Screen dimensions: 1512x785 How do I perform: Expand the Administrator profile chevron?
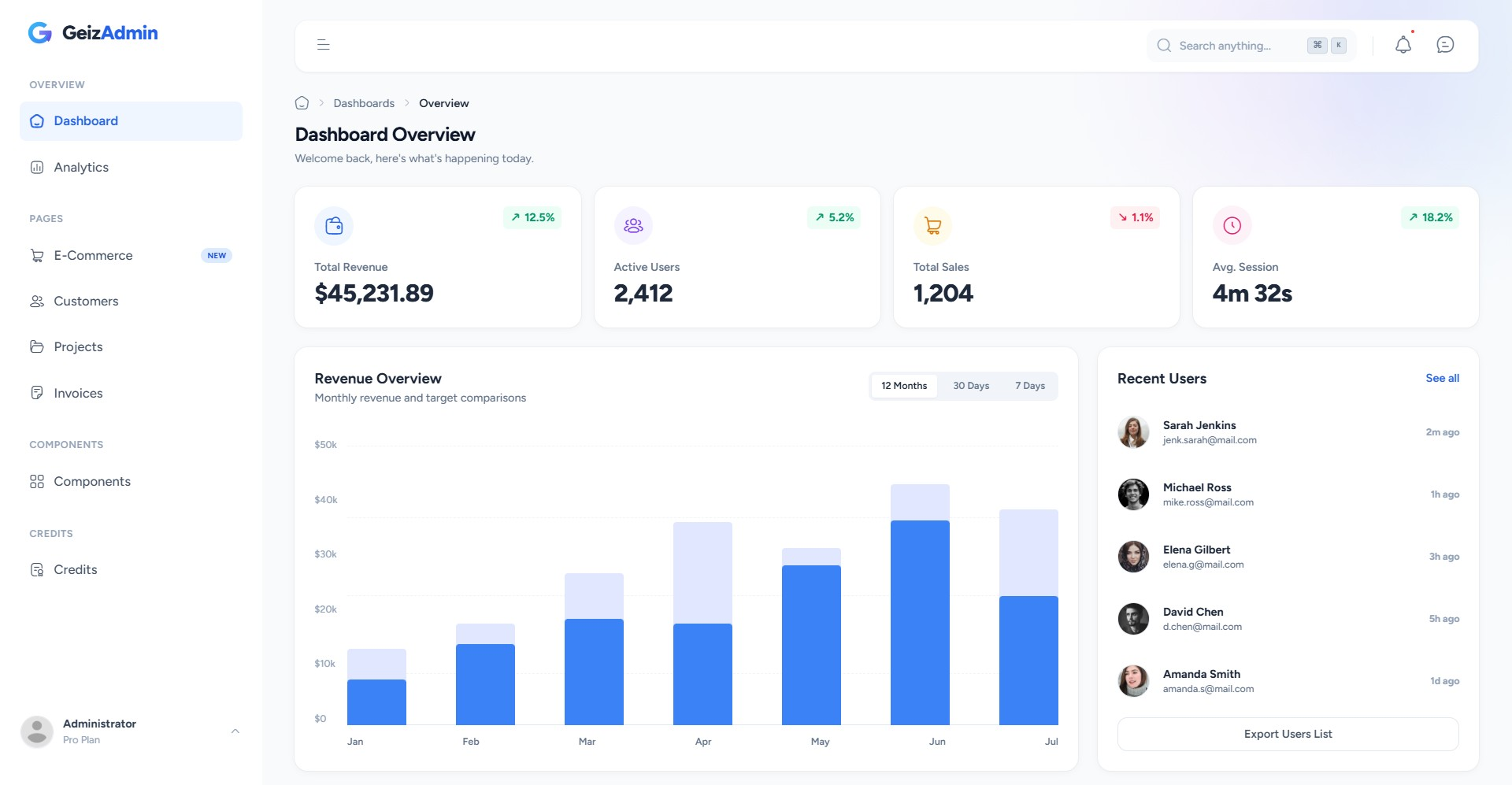click(x=235, y=731)
